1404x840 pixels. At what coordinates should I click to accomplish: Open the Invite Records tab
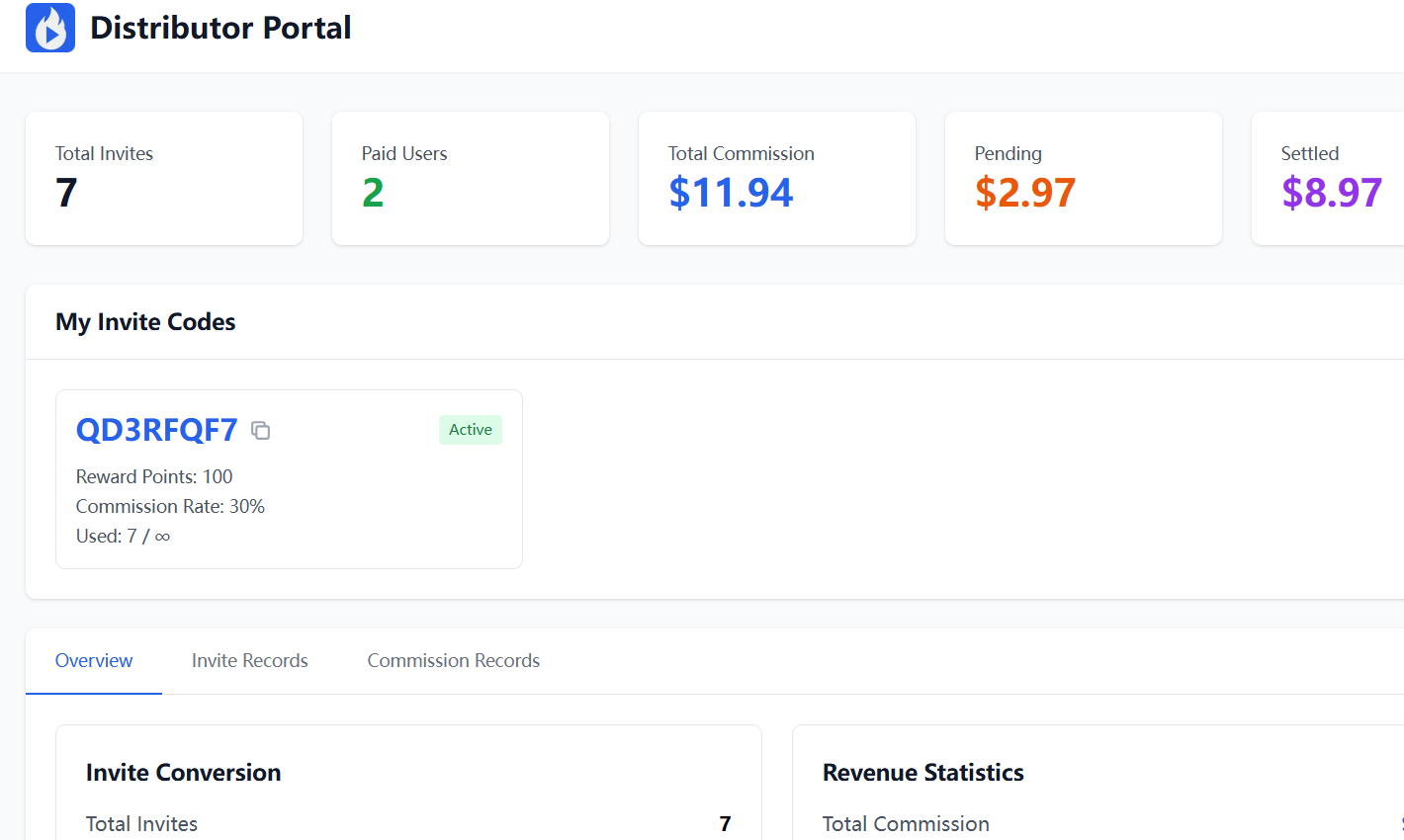point(250,660)
